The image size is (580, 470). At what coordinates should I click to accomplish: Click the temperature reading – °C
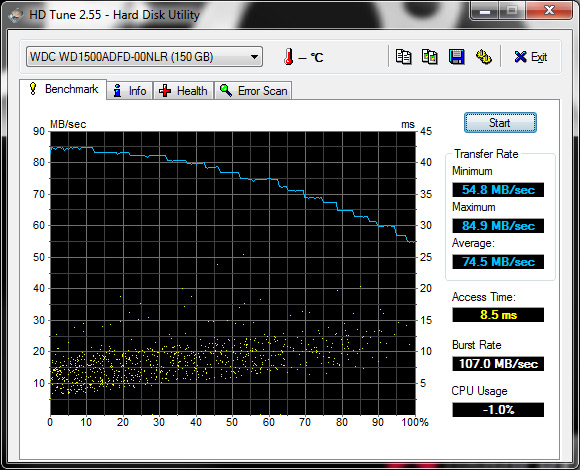pyautogui.click(x=311, y=57)
